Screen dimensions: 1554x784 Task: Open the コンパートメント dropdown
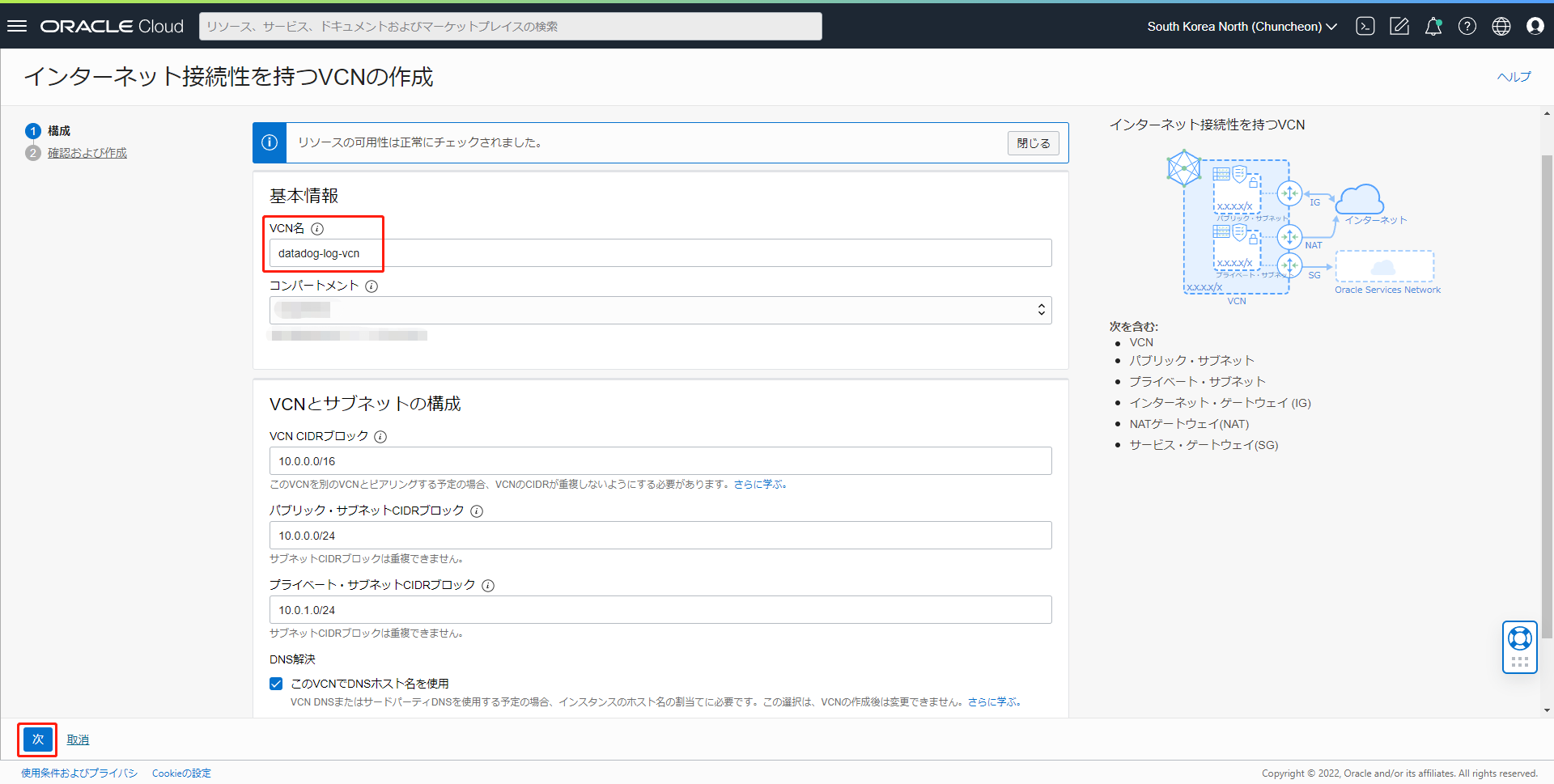click(660, 310)
